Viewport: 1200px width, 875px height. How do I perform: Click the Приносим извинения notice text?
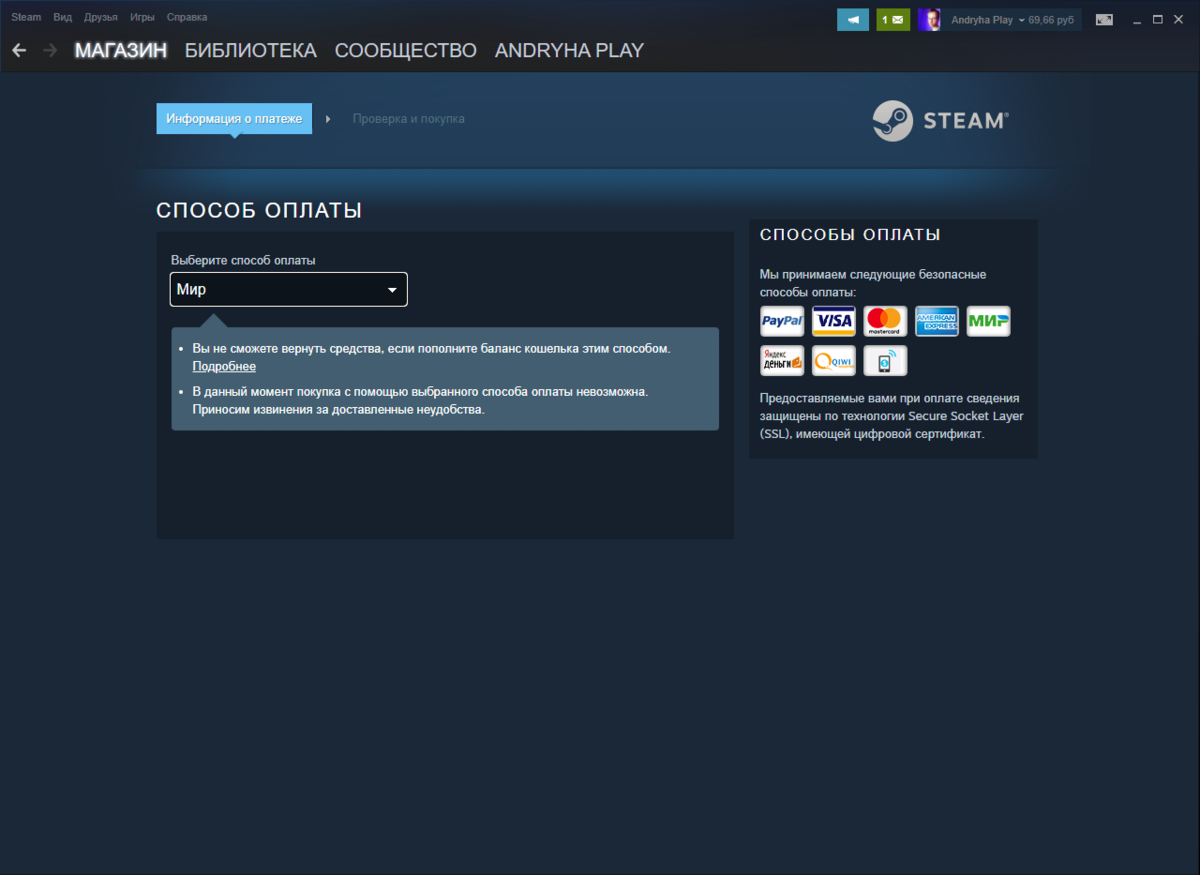[338, 409]
